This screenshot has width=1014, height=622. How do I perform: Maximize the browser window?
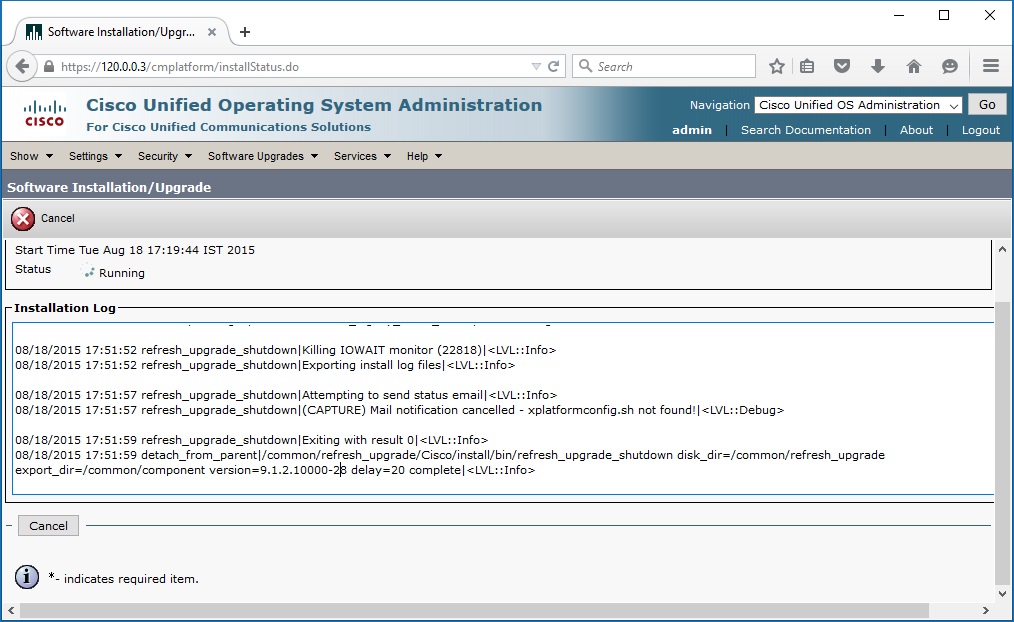click(944, 16)
